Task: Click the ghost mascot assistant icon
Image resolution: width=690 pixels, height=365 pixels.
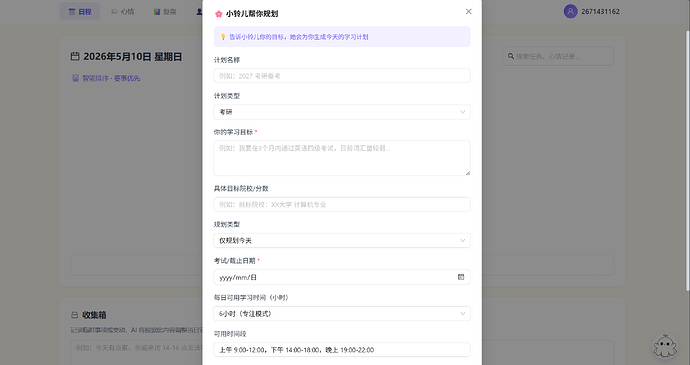Action: click(665, 347)
